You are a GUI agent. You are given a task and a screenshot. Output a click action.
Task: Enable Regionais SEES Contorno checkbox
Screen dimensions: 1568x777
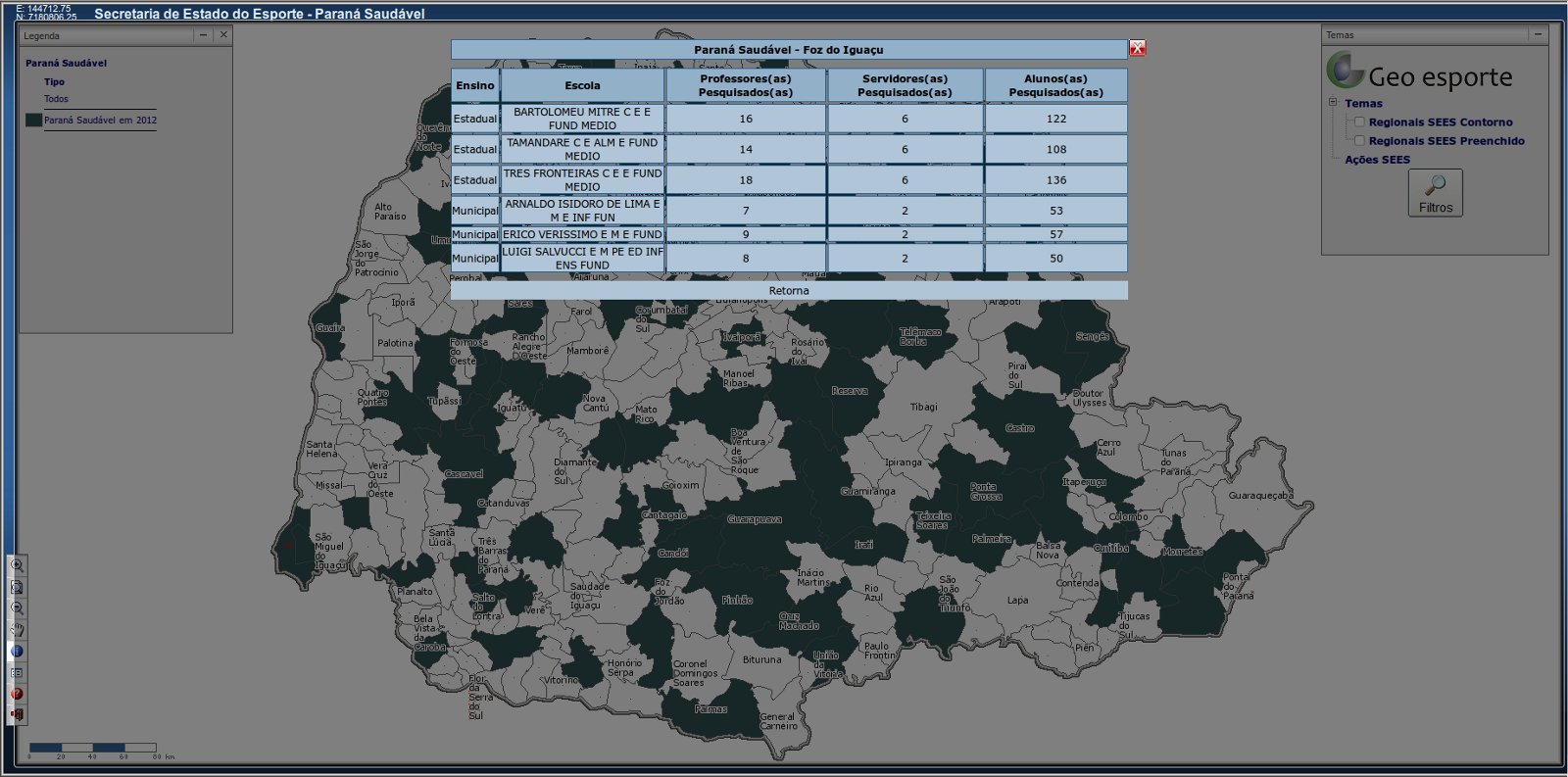pos(1359,122)
